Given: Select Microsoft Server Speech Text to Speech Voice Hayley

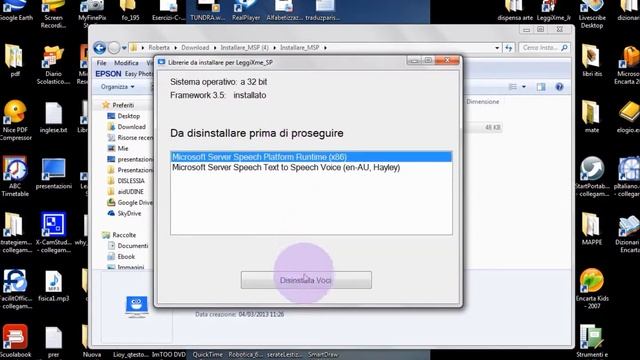Looking at the screenshot, I should (311, 167).
